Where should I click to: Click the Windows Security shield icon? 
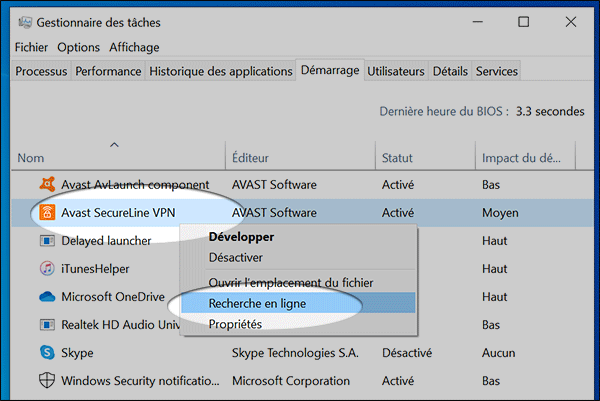point(46,381)
